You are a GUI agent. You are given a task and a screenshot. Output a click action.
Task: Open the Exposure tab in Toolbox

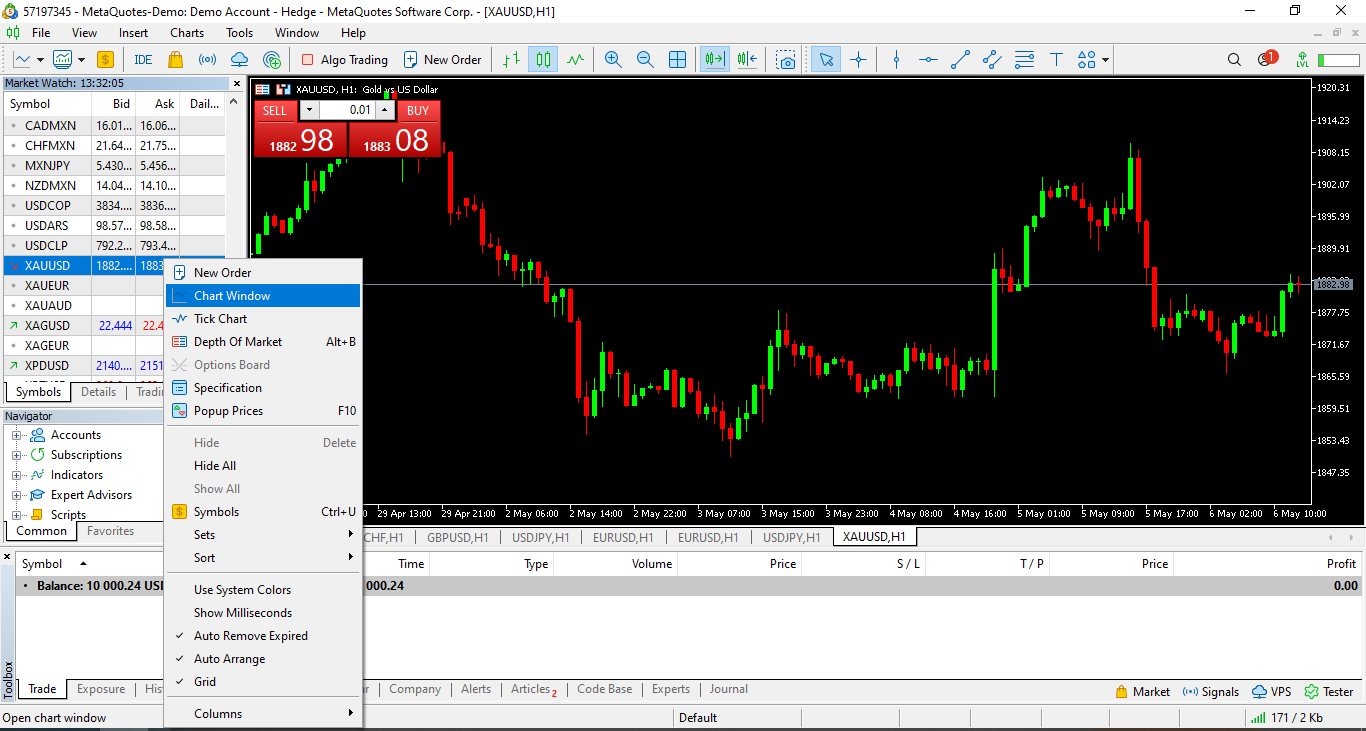click(x=101, y=689)
